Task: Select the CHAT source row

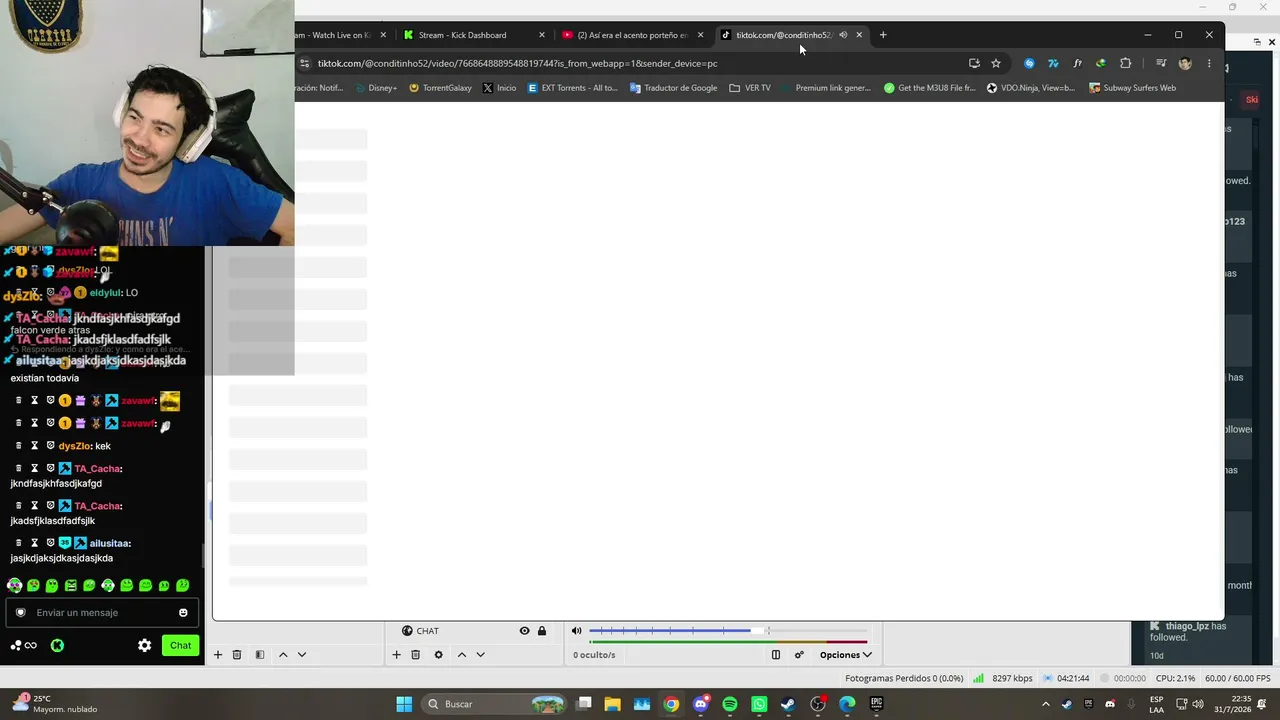Action: pos(474,631)
